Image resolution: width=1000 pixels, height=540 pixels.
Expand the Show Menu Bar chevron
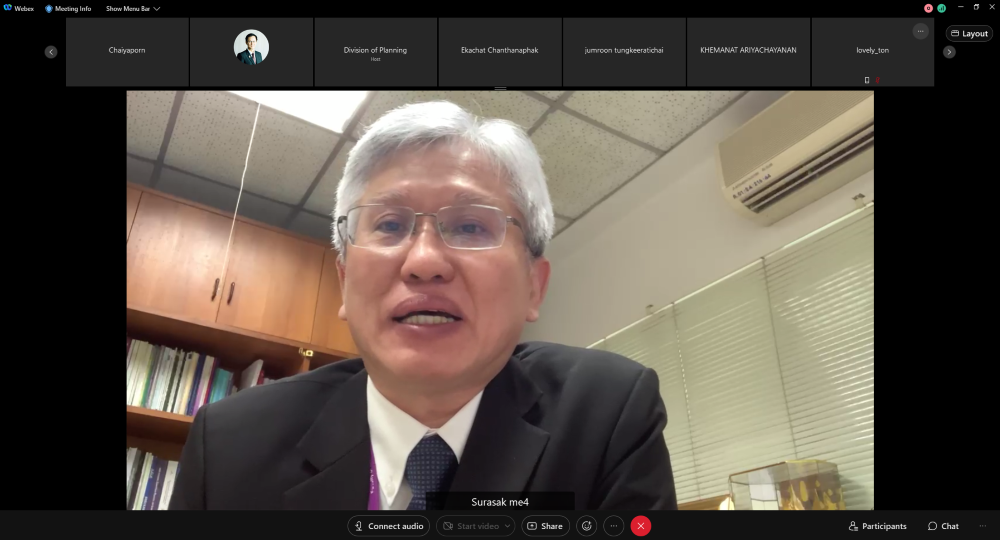(x=157, y=9)
